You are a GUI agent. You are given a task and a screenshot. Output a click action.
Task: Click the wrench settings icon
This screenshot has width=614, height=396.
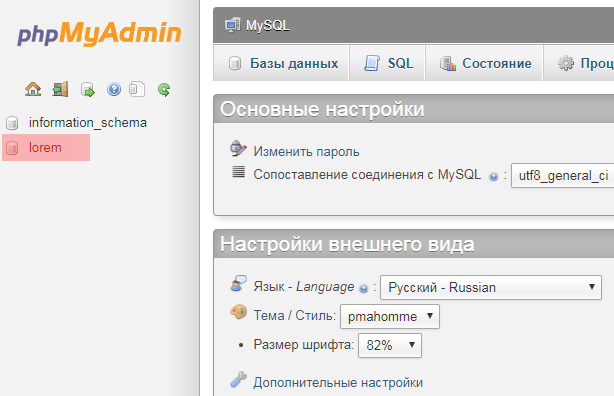238,380
